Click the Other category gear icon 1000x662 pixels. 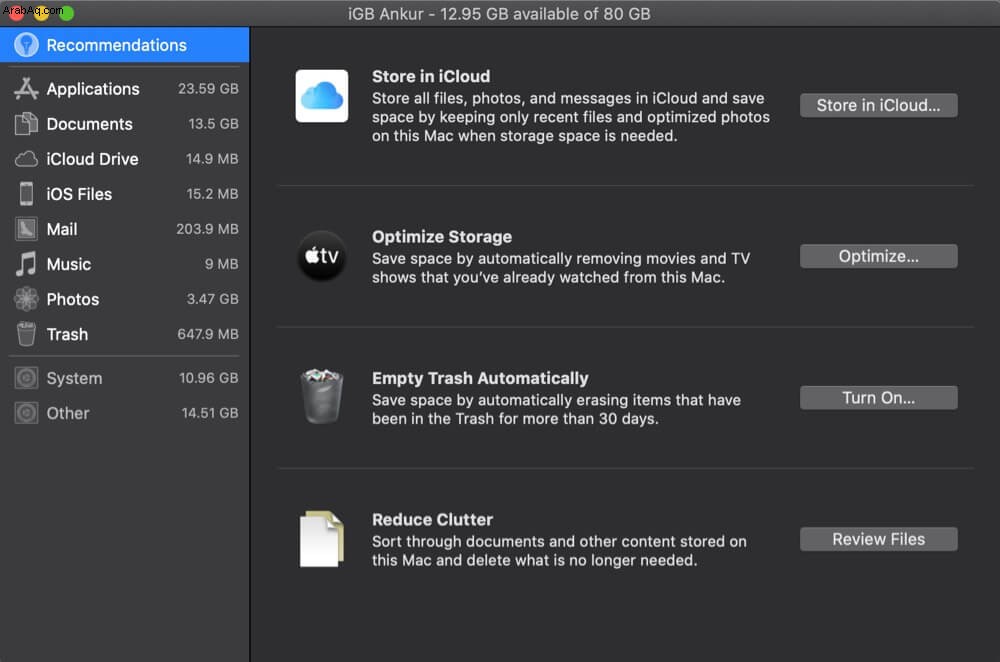26,413
